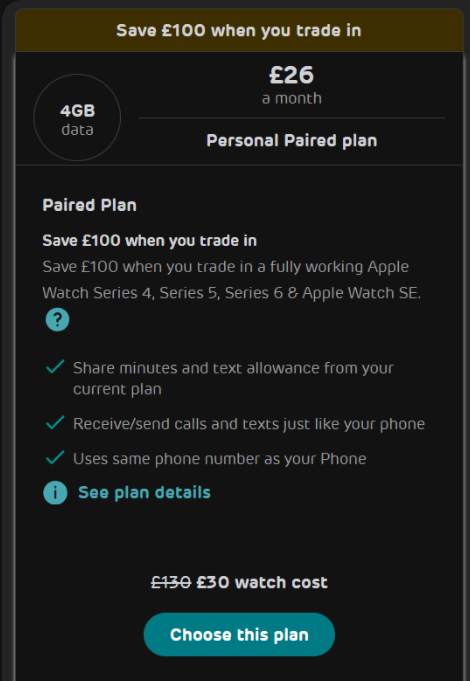Click checkmark beside same phone number feature
This screenshot has width=470, height=681.
click(55, 458)
